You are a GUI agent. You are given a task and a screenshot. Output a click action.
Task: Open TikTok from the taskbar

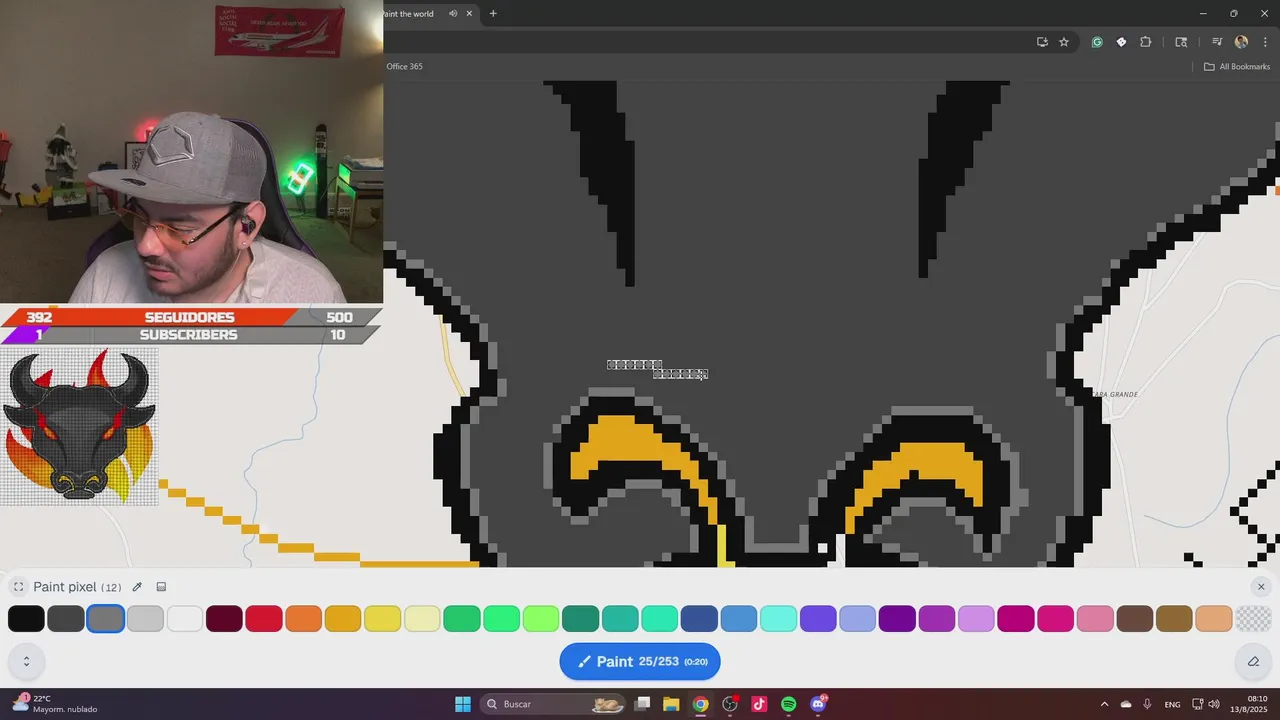(759, 704)
